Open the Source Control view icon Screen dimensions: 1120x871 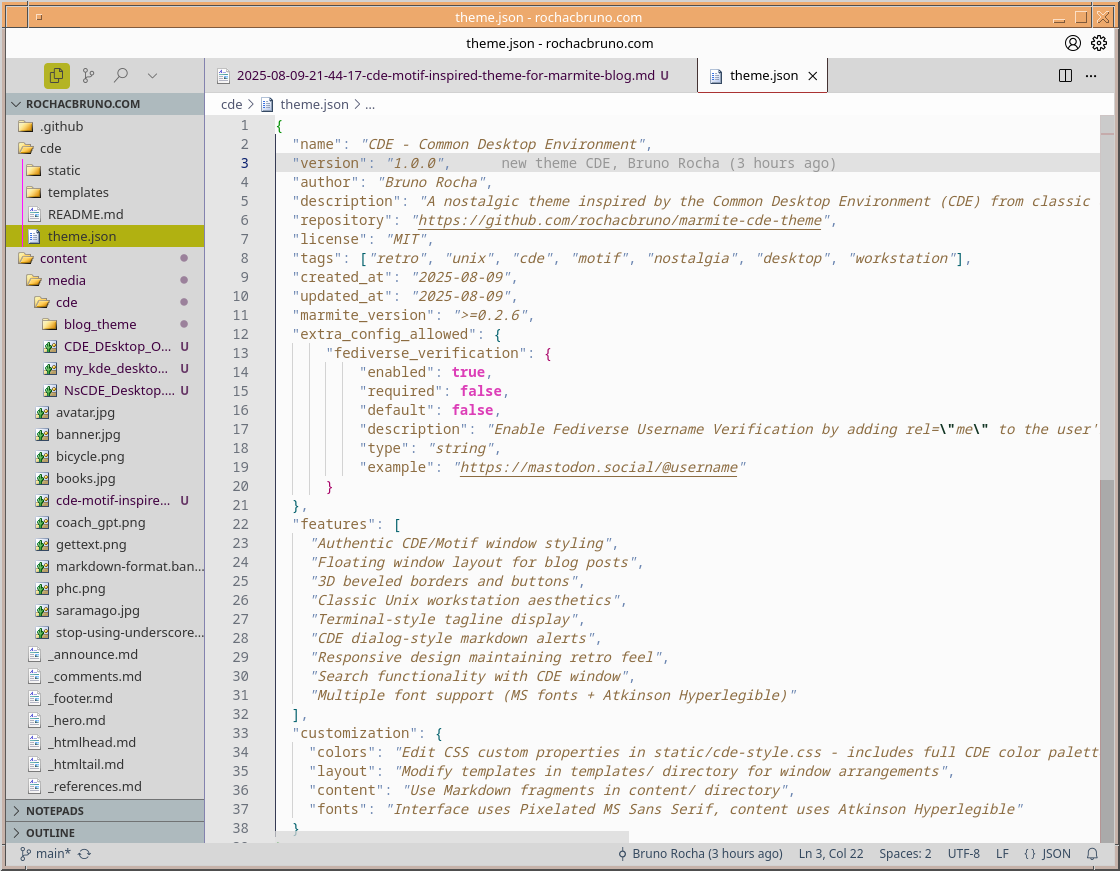tap(89, 75)
